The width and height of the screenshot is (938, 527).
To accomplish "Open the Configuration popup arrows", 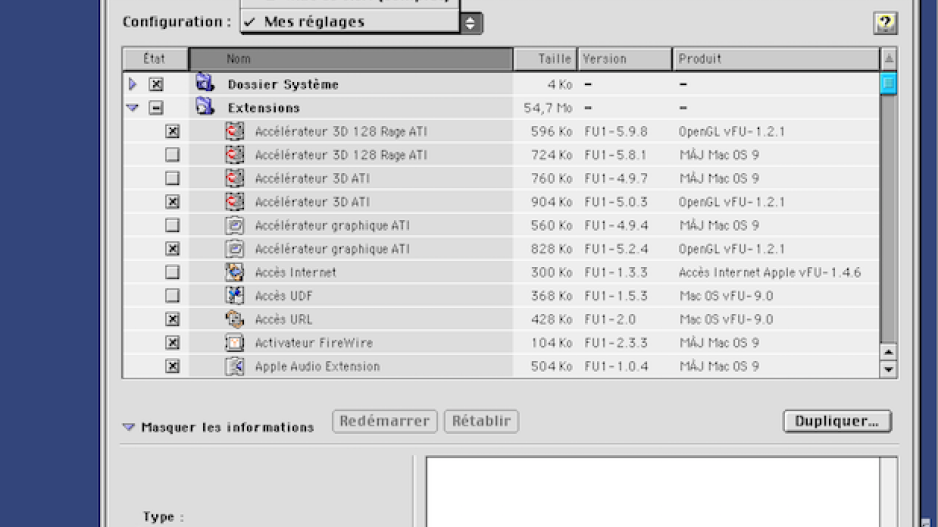I will coord(471,23).
